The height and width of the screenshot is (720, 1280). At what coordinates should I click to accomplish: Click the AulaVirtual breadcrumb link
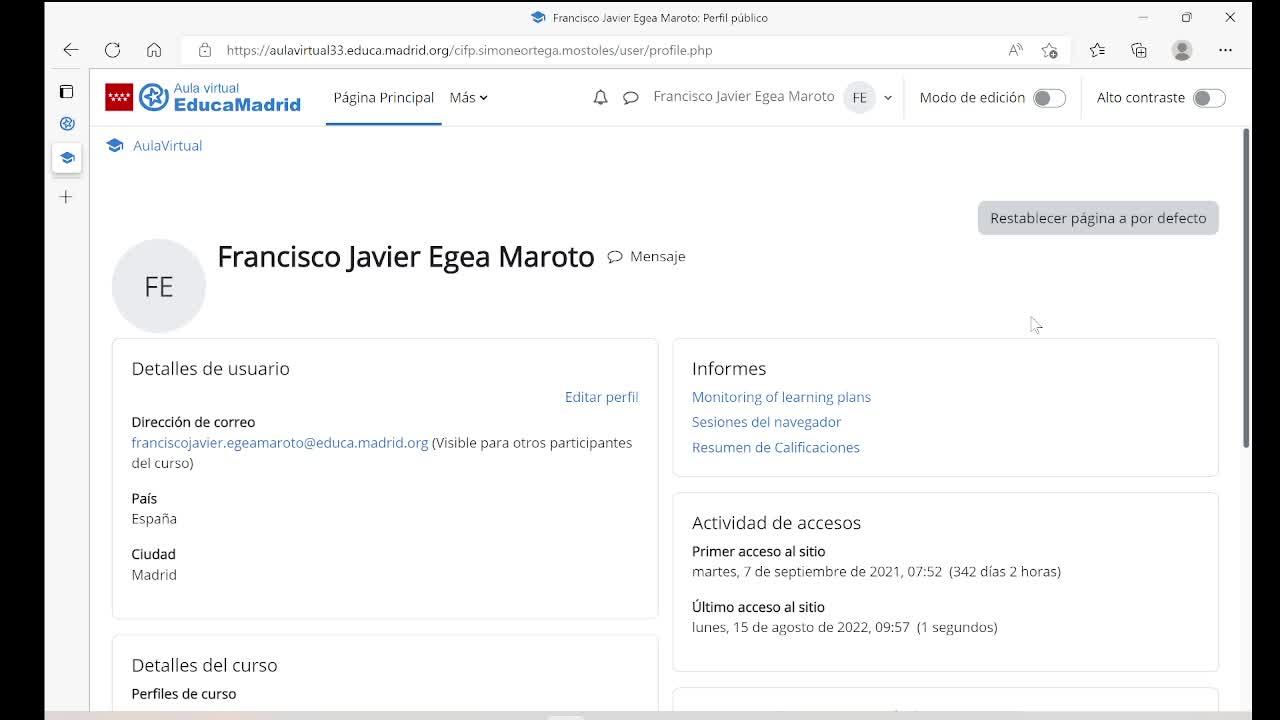point(167,146)
